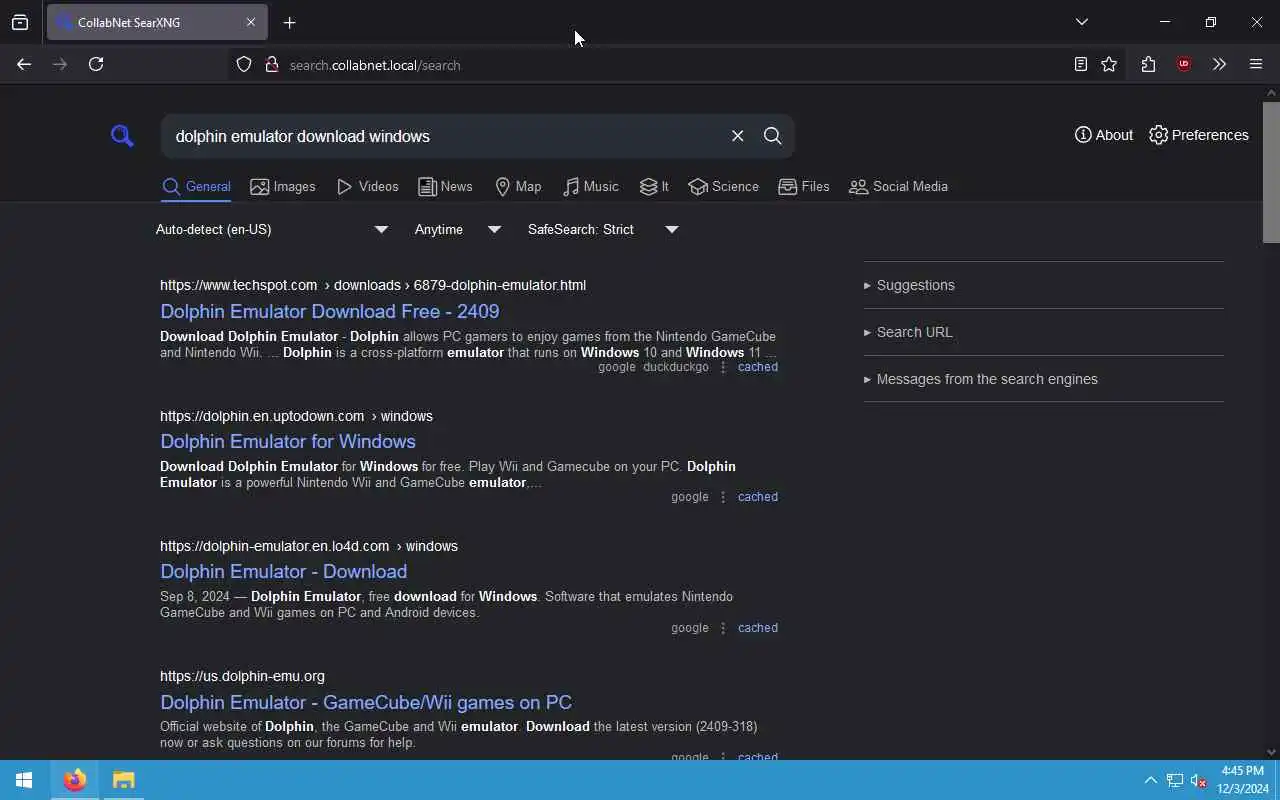The height and width of the screenshot is (800, 1280).
Task: Toggle reader view icon
Action: pyautogui.click(x=1081, y=64)
